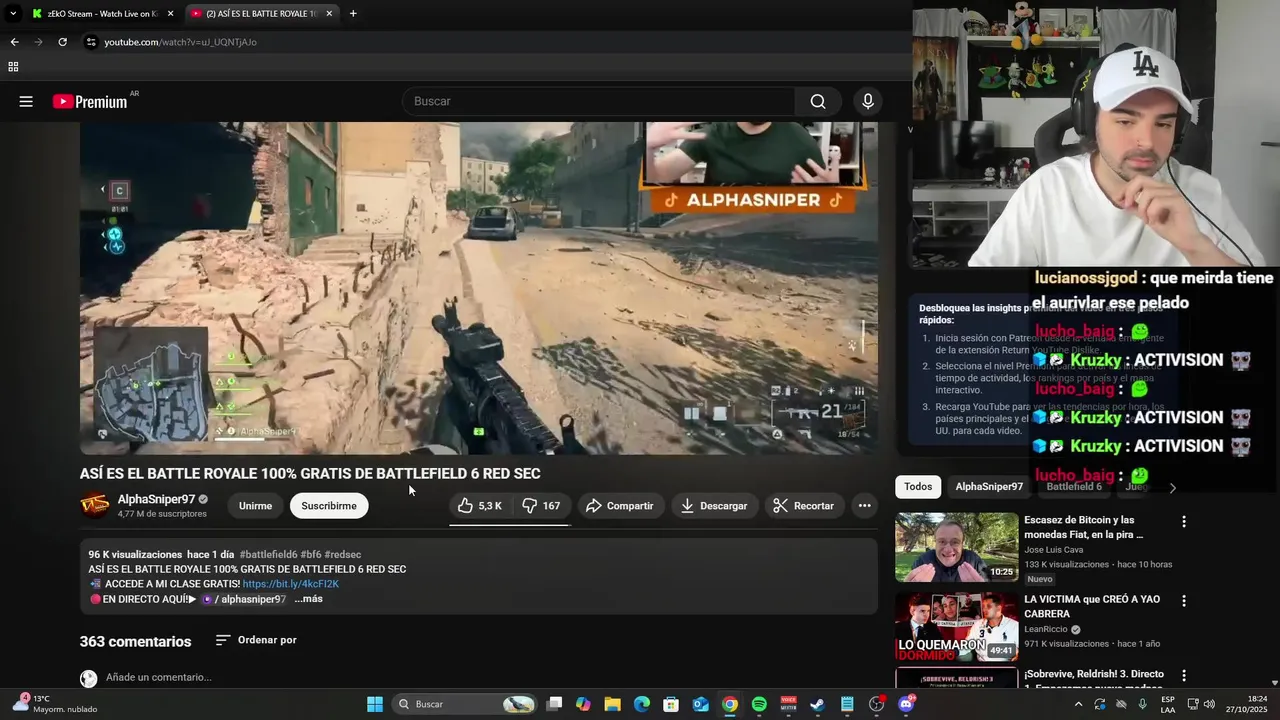
Task: Open Discord from taskbar
Action: [907, 704]
